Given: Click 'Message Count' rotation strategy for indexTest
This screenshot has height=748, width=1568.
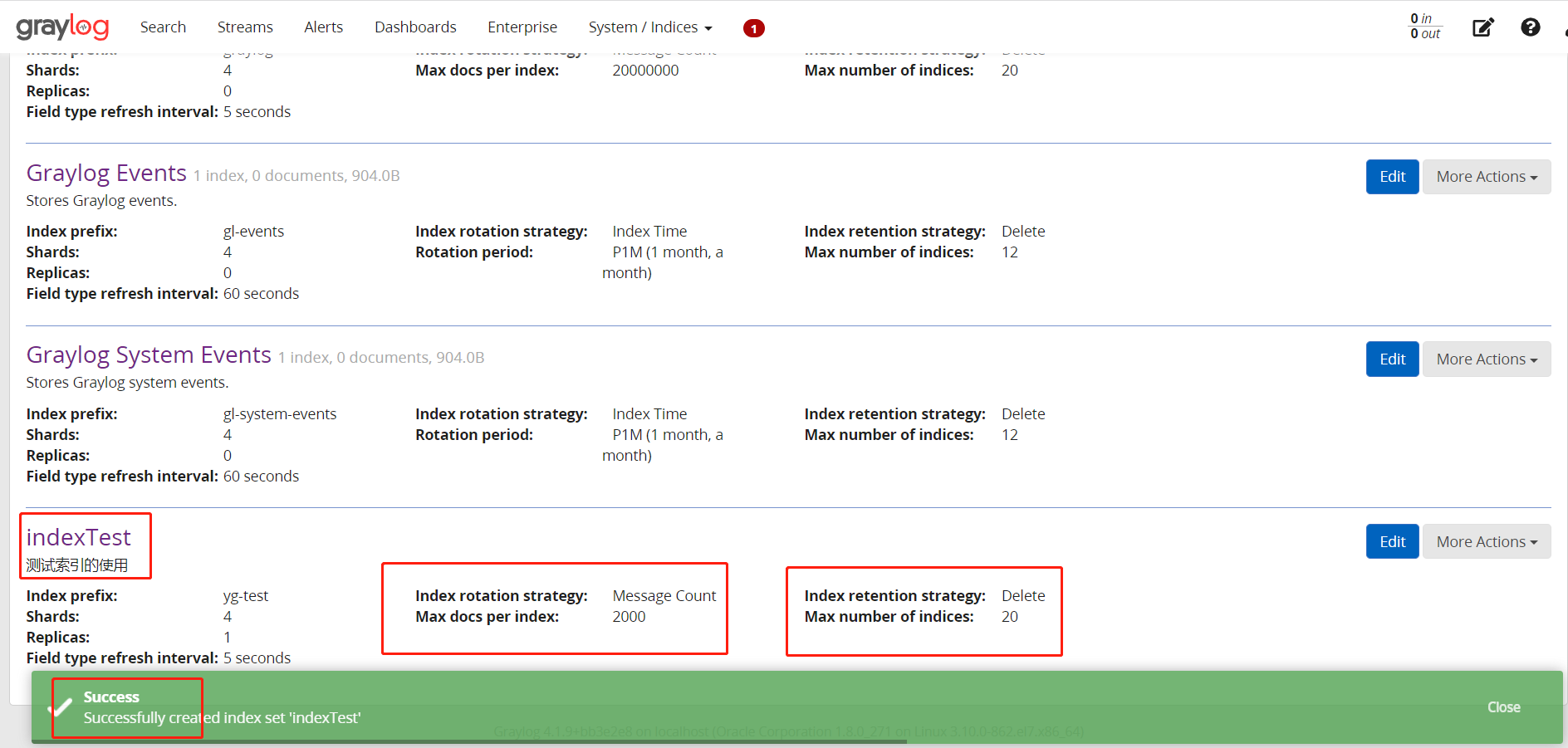Looking at the screenshot, I should (x=664, y=596).
